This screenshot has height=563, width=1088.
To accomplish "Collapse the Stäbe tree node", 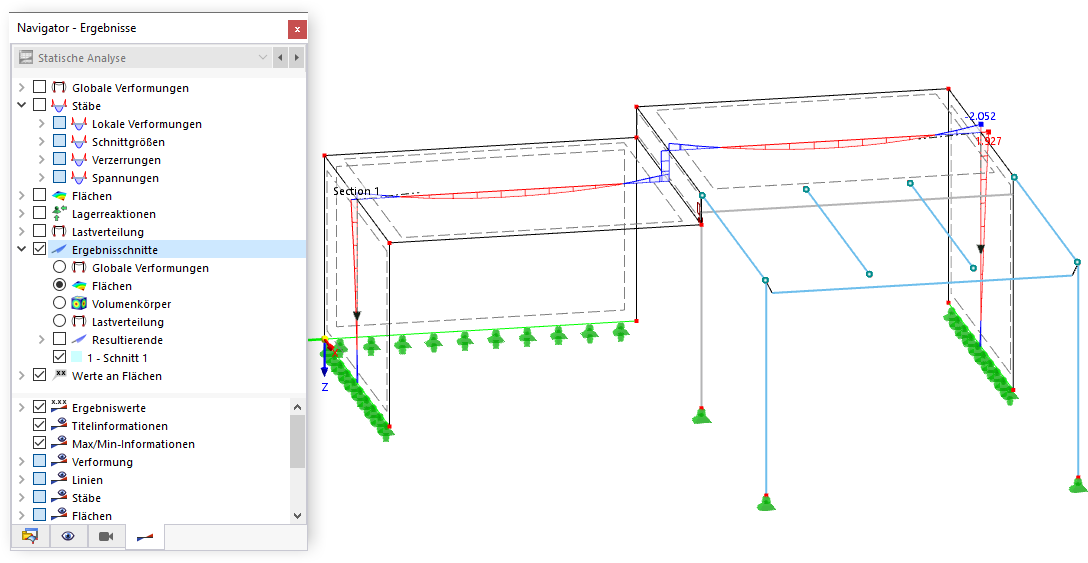I will tap(22, 106).
